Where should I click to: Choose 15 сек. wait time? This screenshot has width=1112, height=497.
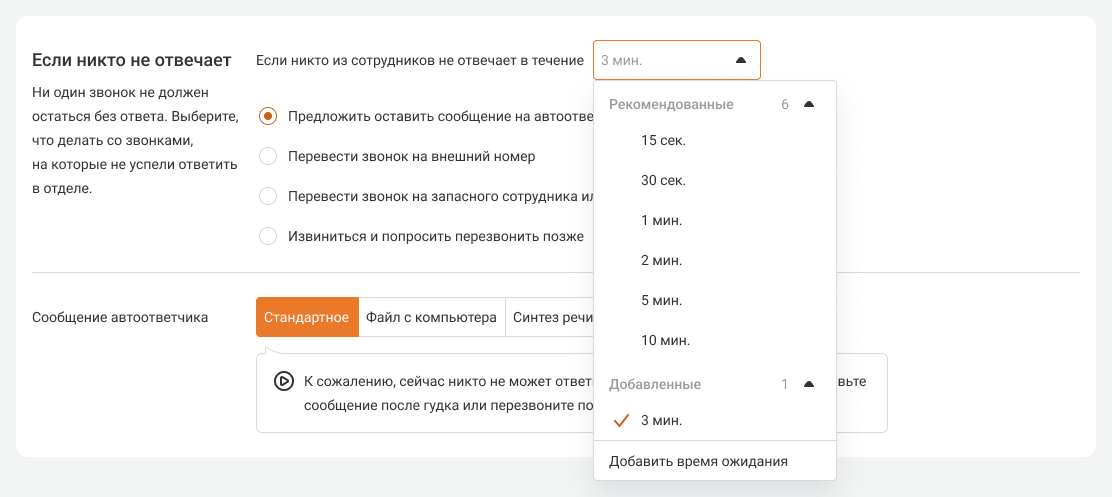(663, 140)
